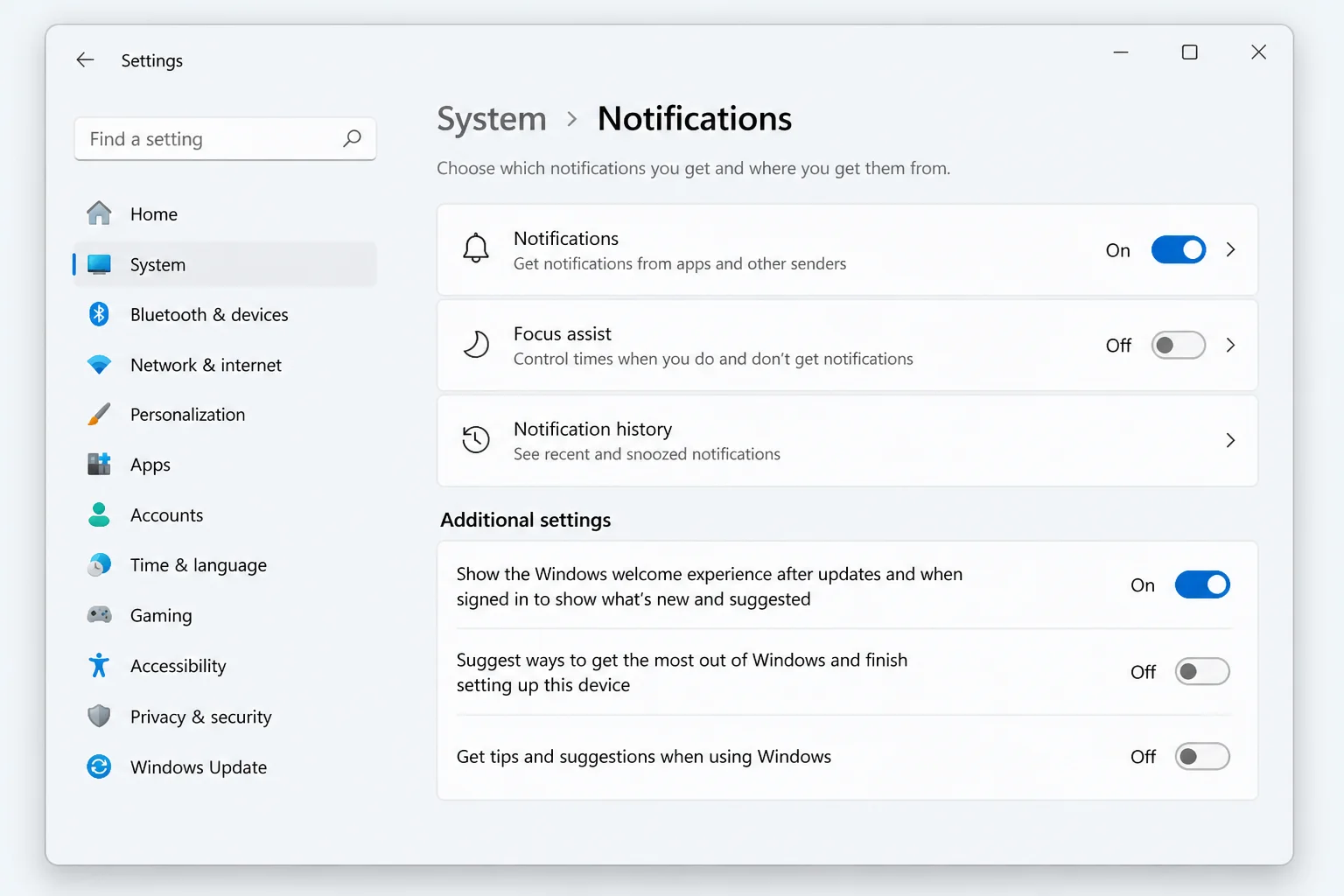
Task: Click the breadcrumb chevron separator
Action: (x=572, y=119)
